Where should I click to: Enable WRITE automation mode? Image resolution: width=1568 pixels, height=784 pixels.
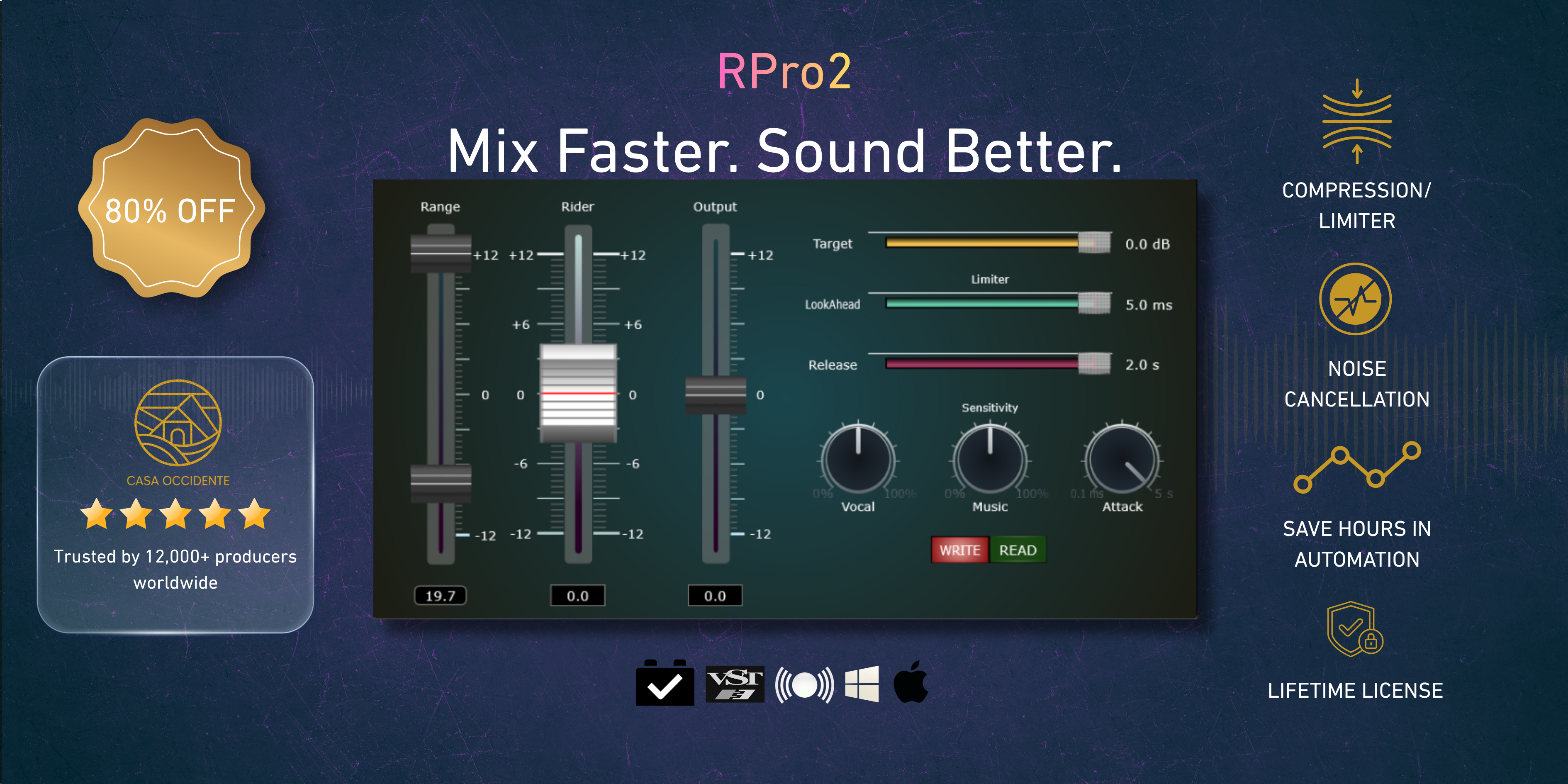tap(959, 550)
